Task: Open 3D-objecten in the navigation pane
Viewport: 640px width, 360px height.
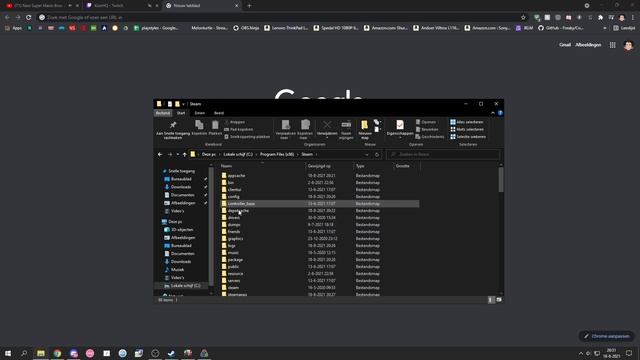Action: [182, 230]
